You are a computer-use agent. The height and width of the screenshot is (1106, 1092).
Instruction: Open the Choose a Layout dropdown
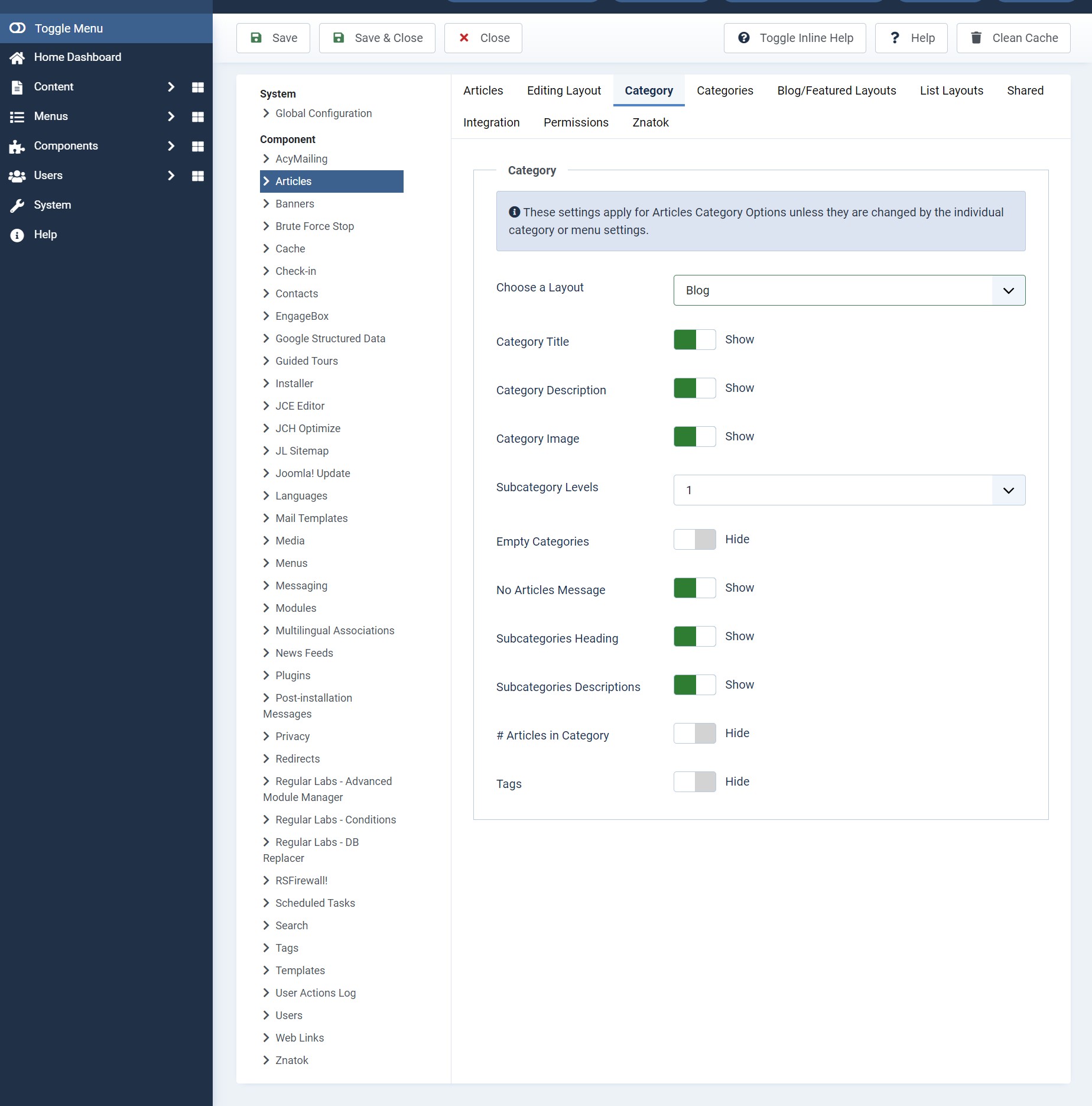849,290
